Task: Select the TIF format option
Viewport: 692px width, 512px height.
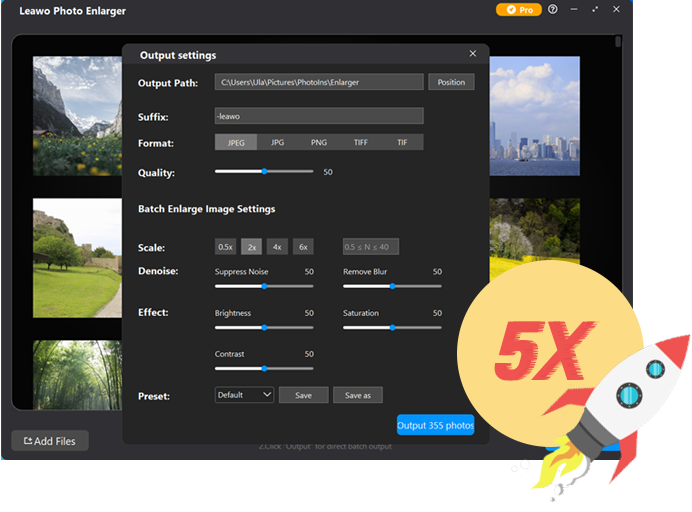Action: pyautogui.click(x=402, y=143)
